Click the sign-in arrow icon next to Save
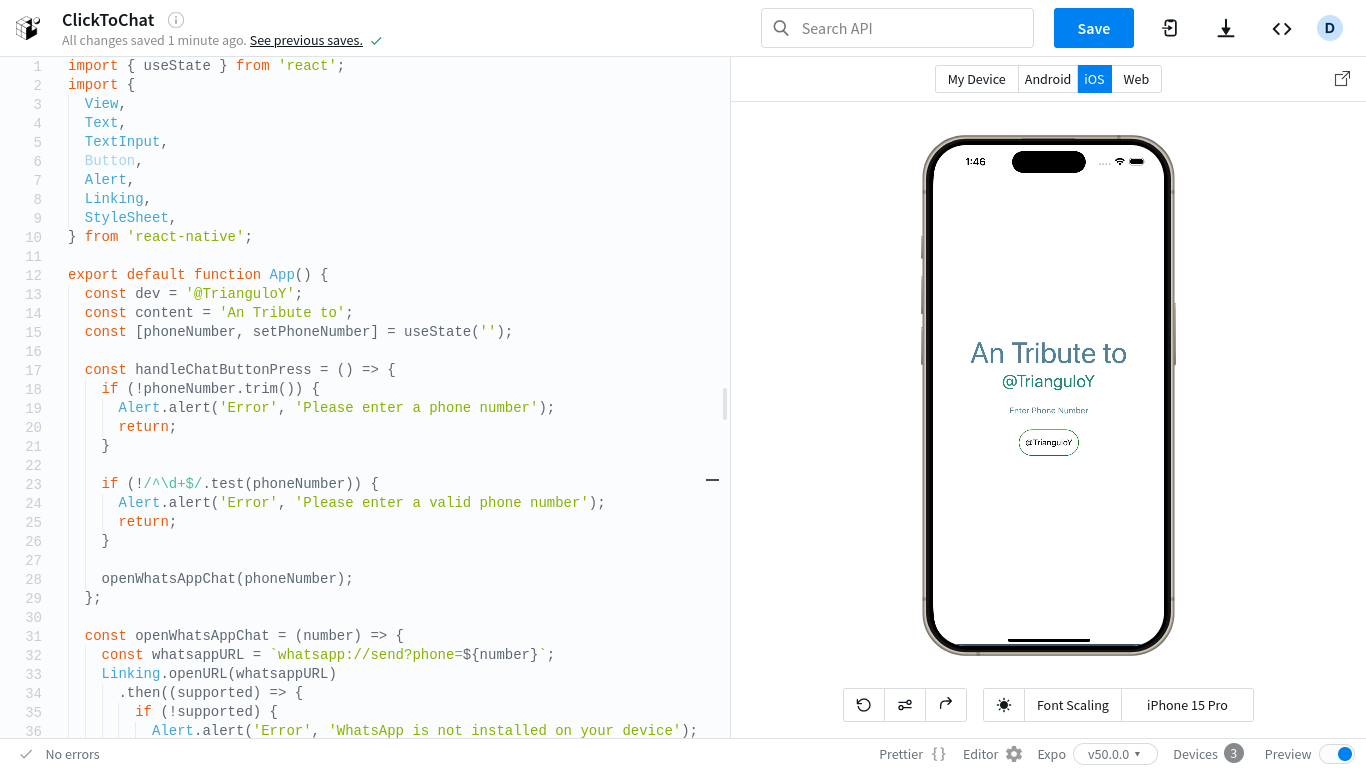The image size is (1366, 768). [1170, 28]
